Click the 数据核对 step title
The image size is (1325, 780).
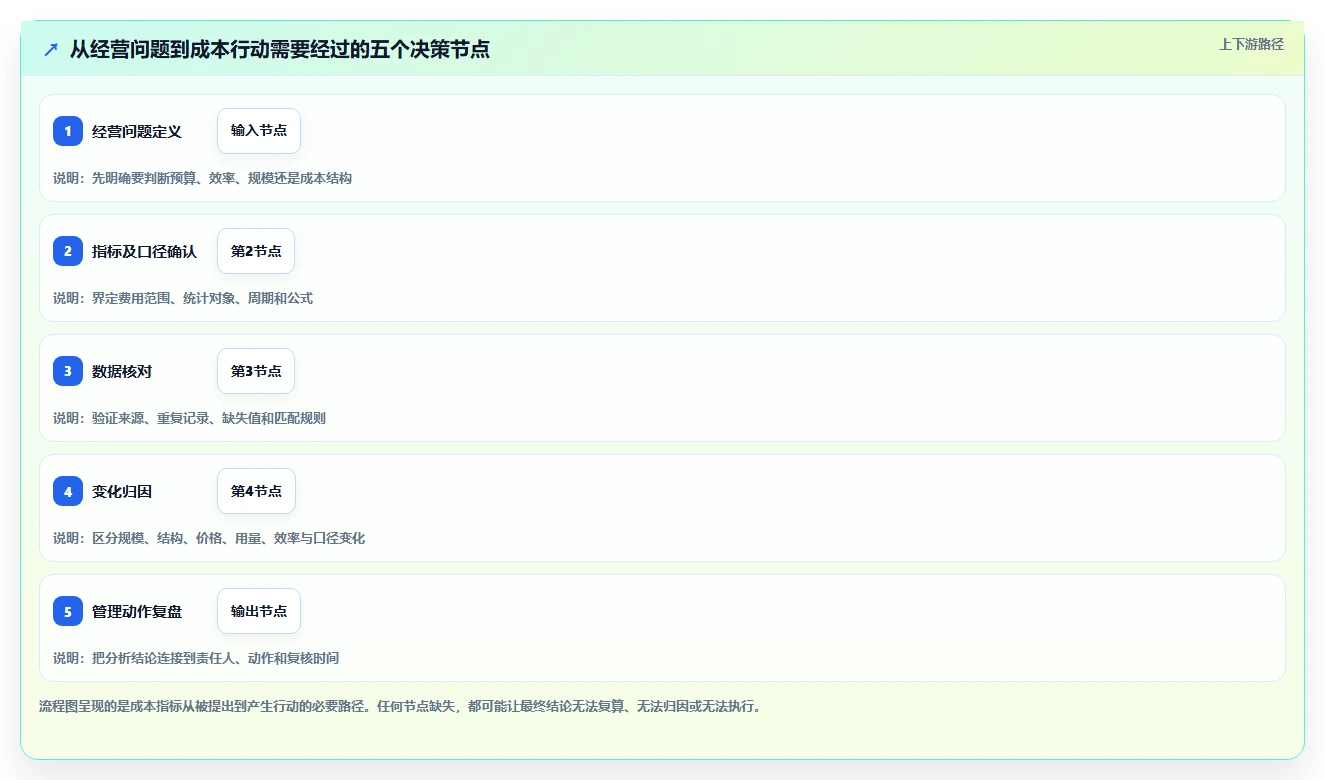point(122,371)
